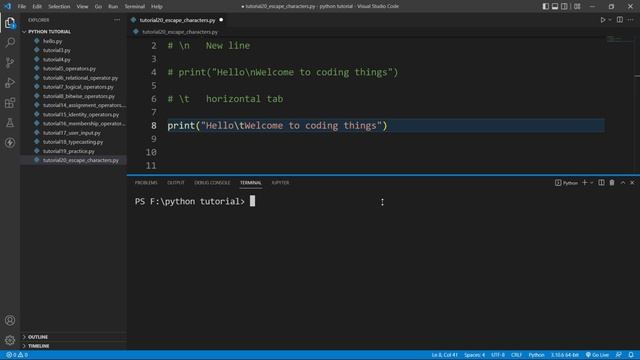Toggle secondary side bar layout
The height and width of the screenshot is (360, 640).
click(x=564, y=6)
